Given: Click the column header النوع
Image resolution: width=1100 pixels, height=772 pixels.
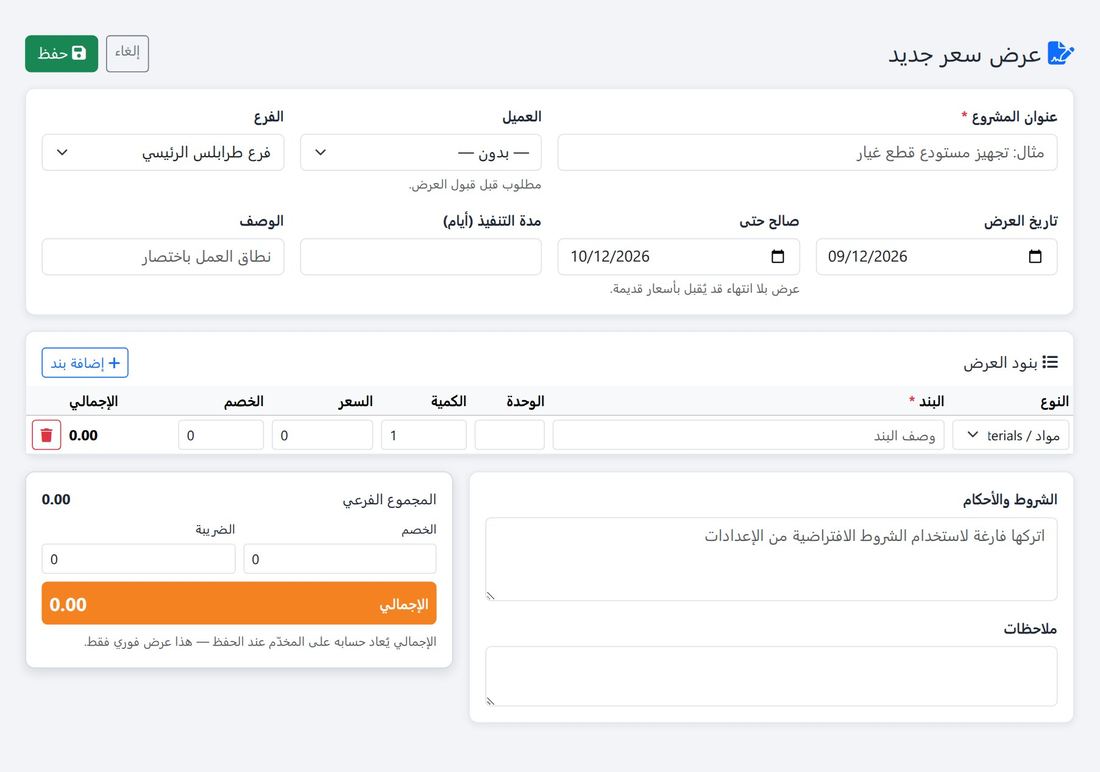Looking at the screenshot, I should coord(1054,401).
